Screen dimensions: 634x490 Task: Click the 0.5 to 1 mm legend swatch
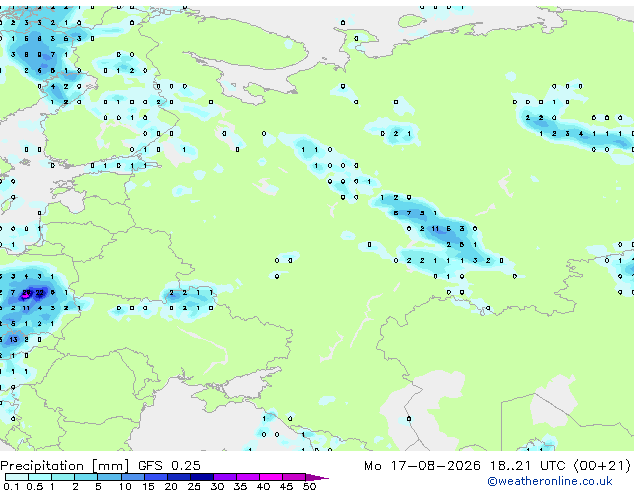coord(40,477)
